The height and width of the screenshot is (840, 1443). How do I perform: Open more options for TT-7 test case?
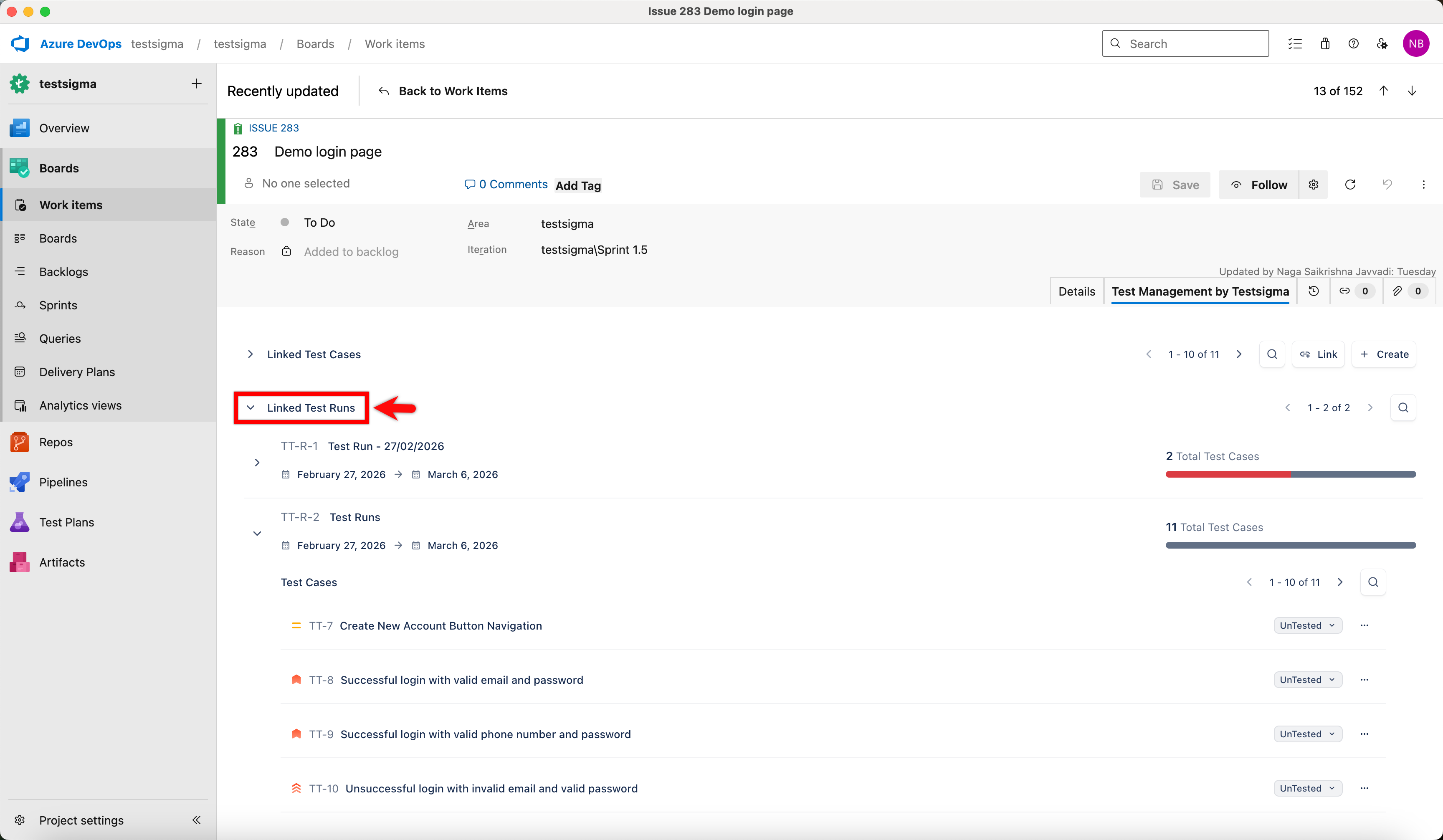click(x=1365, y=626)
